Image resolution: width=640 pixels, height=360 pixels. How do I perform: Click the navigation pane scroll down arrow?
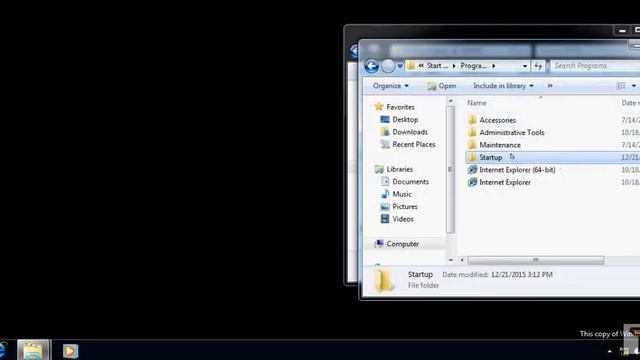click(451, 260)
